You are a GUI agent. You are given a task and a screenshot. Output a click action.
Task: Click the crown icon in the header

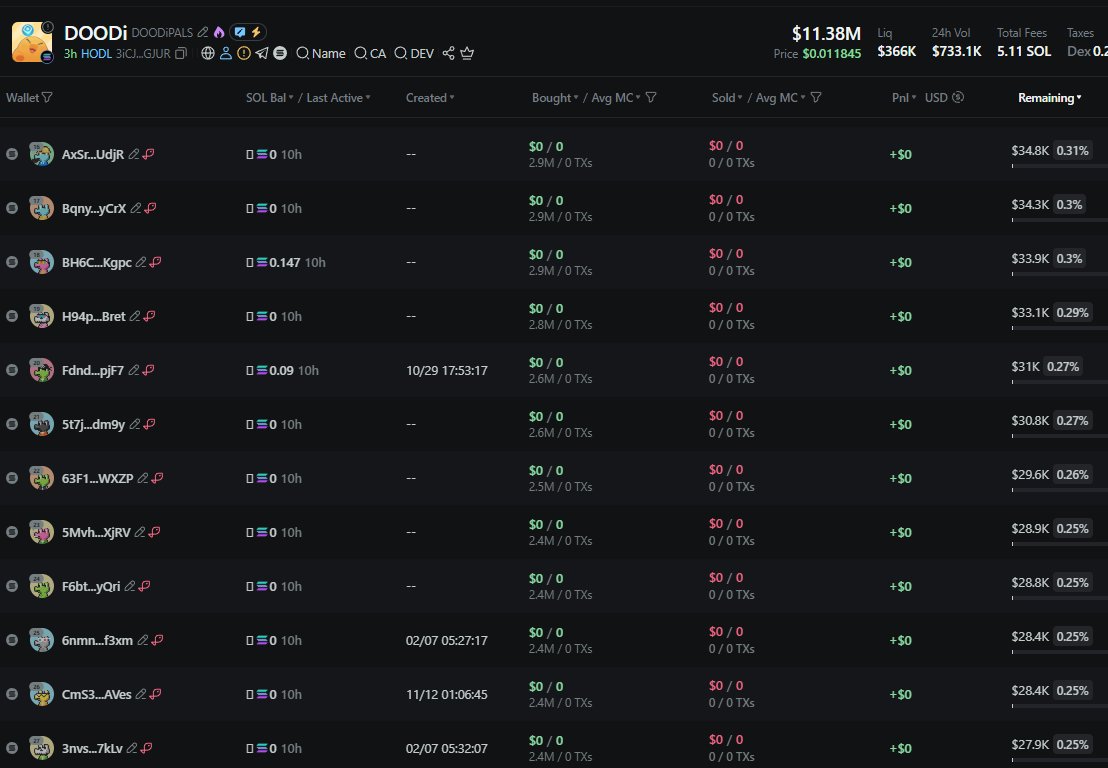tap(467, 54)
